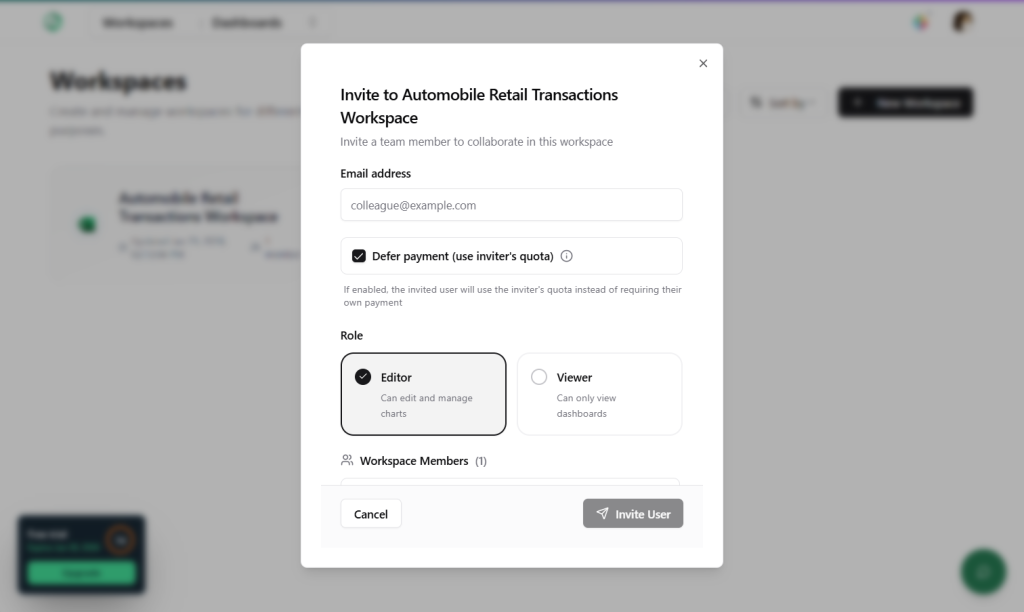1024x612 pixels.
Task: Expand the Workspace Members section
Action: [413, 460]
